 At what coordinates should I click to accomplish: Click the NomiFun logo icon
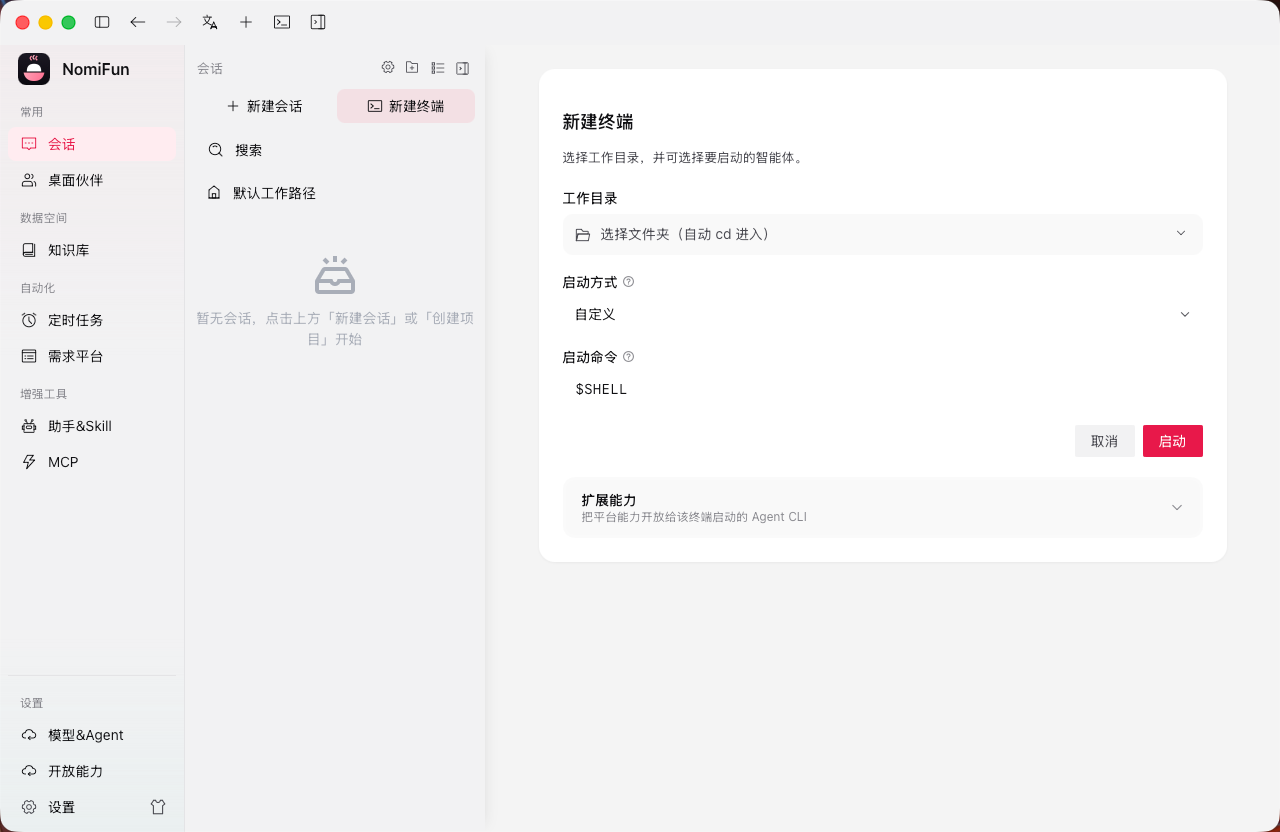coord(34,69)
